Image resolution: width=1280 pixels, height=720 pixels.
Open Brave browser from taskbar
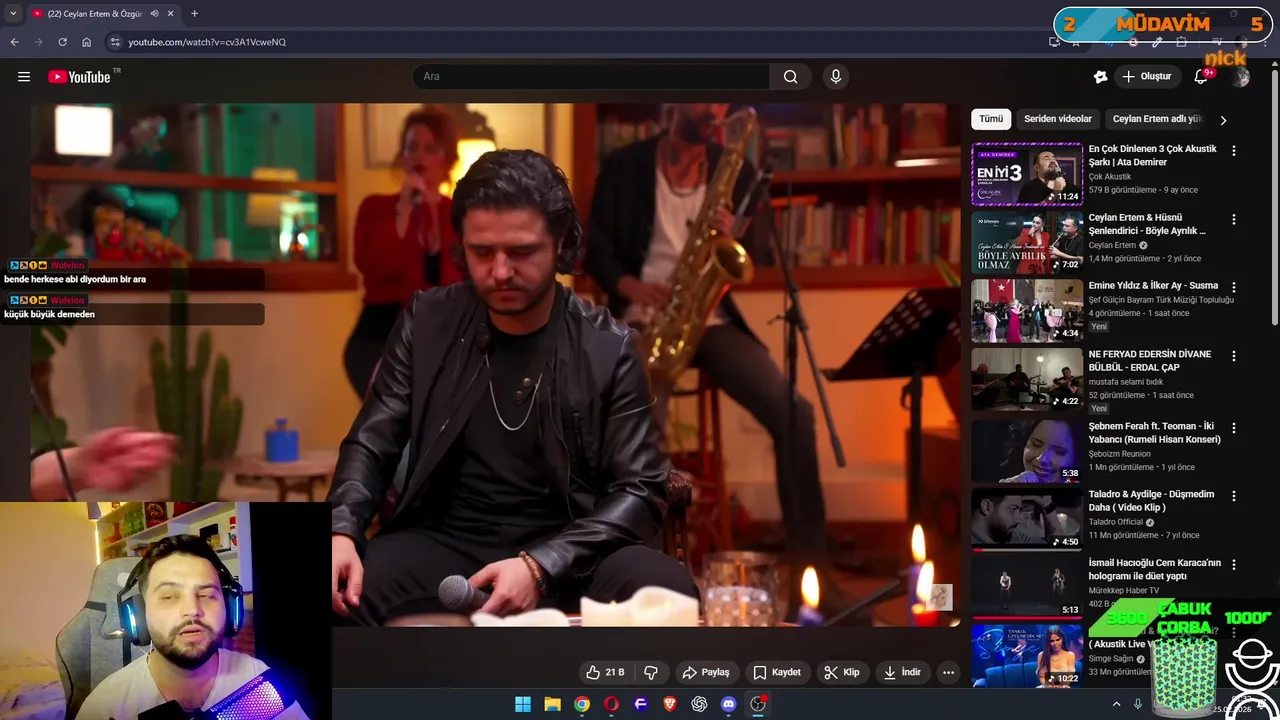pos(670,704)
